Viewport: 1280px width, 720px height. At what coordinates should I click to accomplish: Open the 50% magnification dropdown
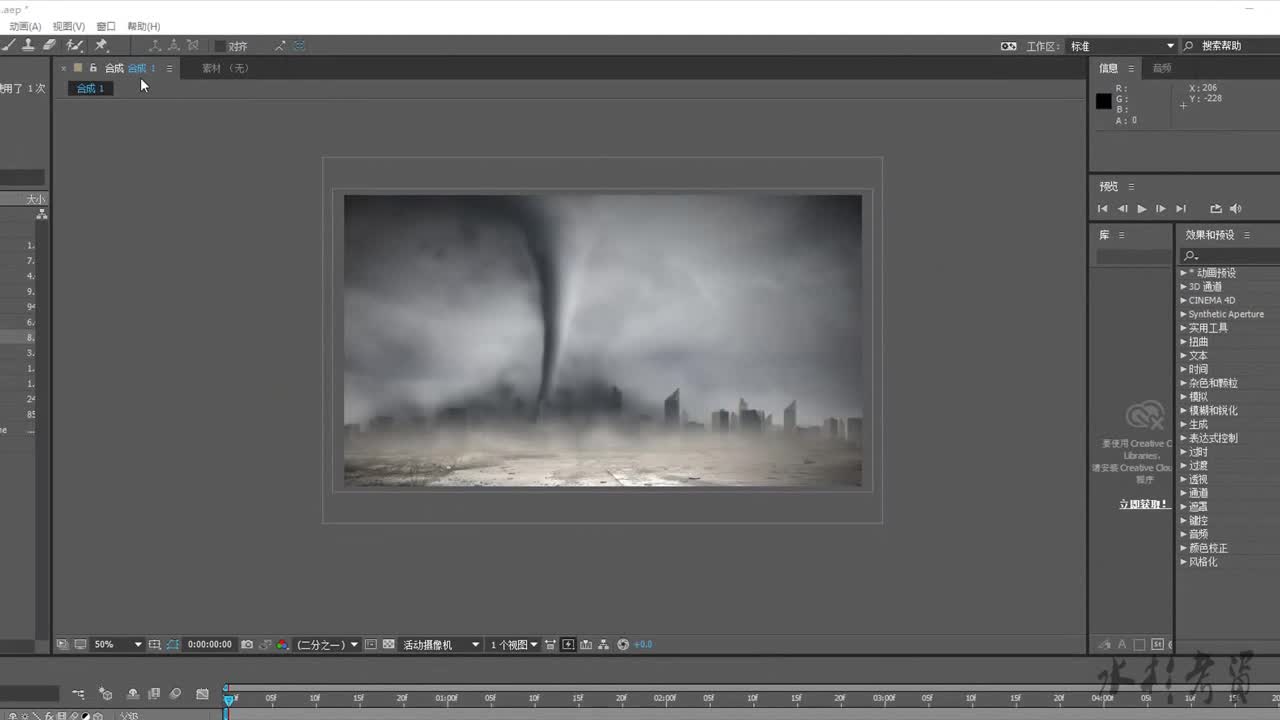point(118,645)
